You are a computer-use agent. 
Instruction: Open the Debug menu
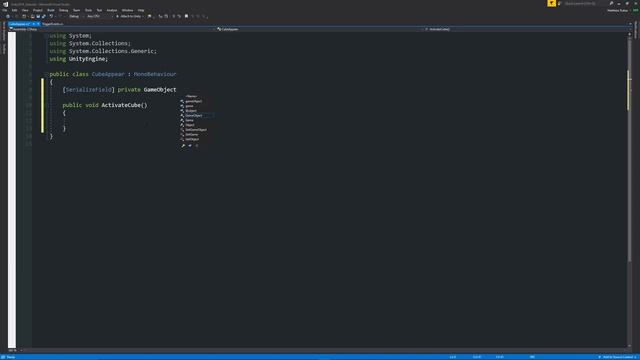pyautogui.click(x=64, y=10)
